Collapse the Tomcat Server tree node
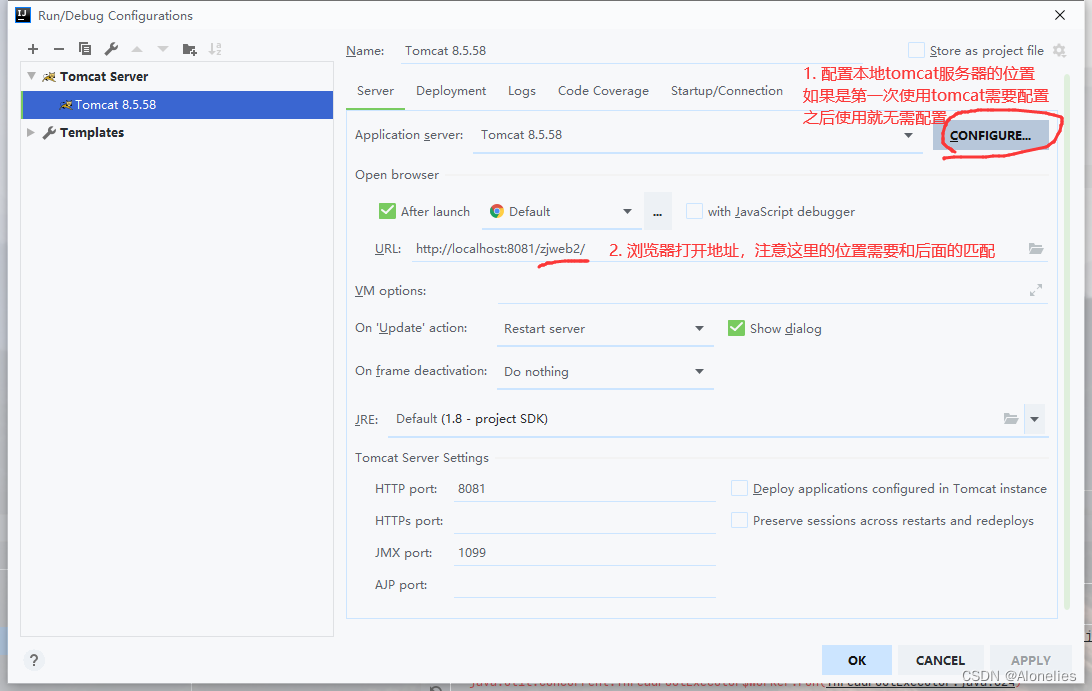Viewport: 1092px width, 691px height. tap(31, 76)
